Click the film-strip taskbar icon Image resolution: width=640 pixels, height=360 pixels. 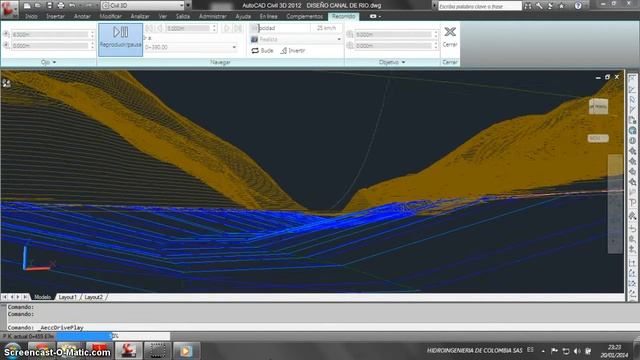pos(157,351)
